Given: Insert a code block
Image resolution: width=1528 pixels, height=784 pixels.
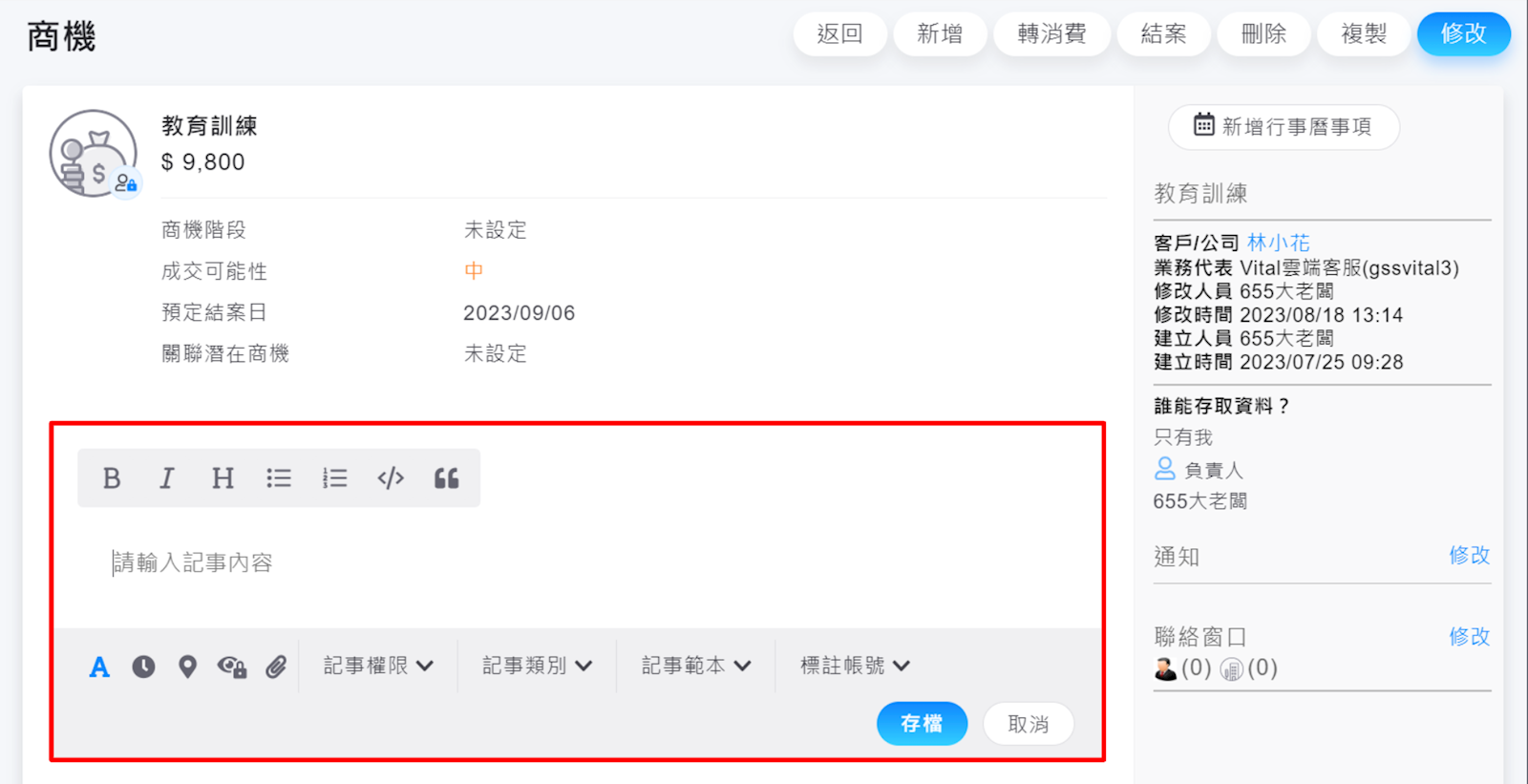Looking at the screenshot, I should 391,477.
